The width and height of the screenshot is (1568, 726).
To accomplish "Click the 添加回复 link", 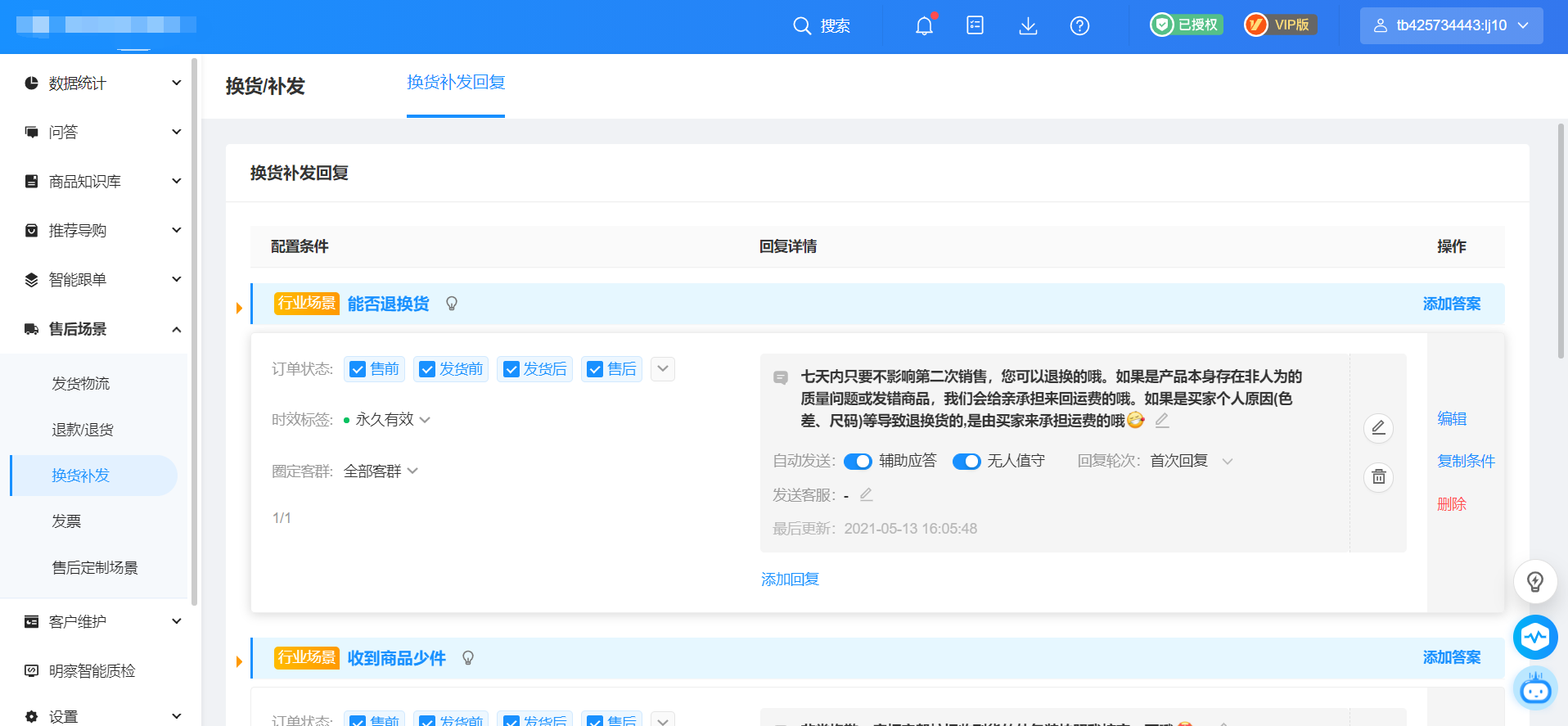I will pyautogui.click(x=790, y=579).
